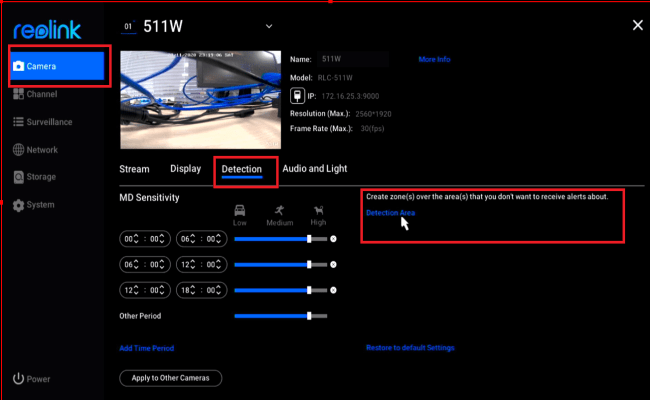The image size is (650, 400).
Task: Open the Storage settings
Action: tap(34, 177)
